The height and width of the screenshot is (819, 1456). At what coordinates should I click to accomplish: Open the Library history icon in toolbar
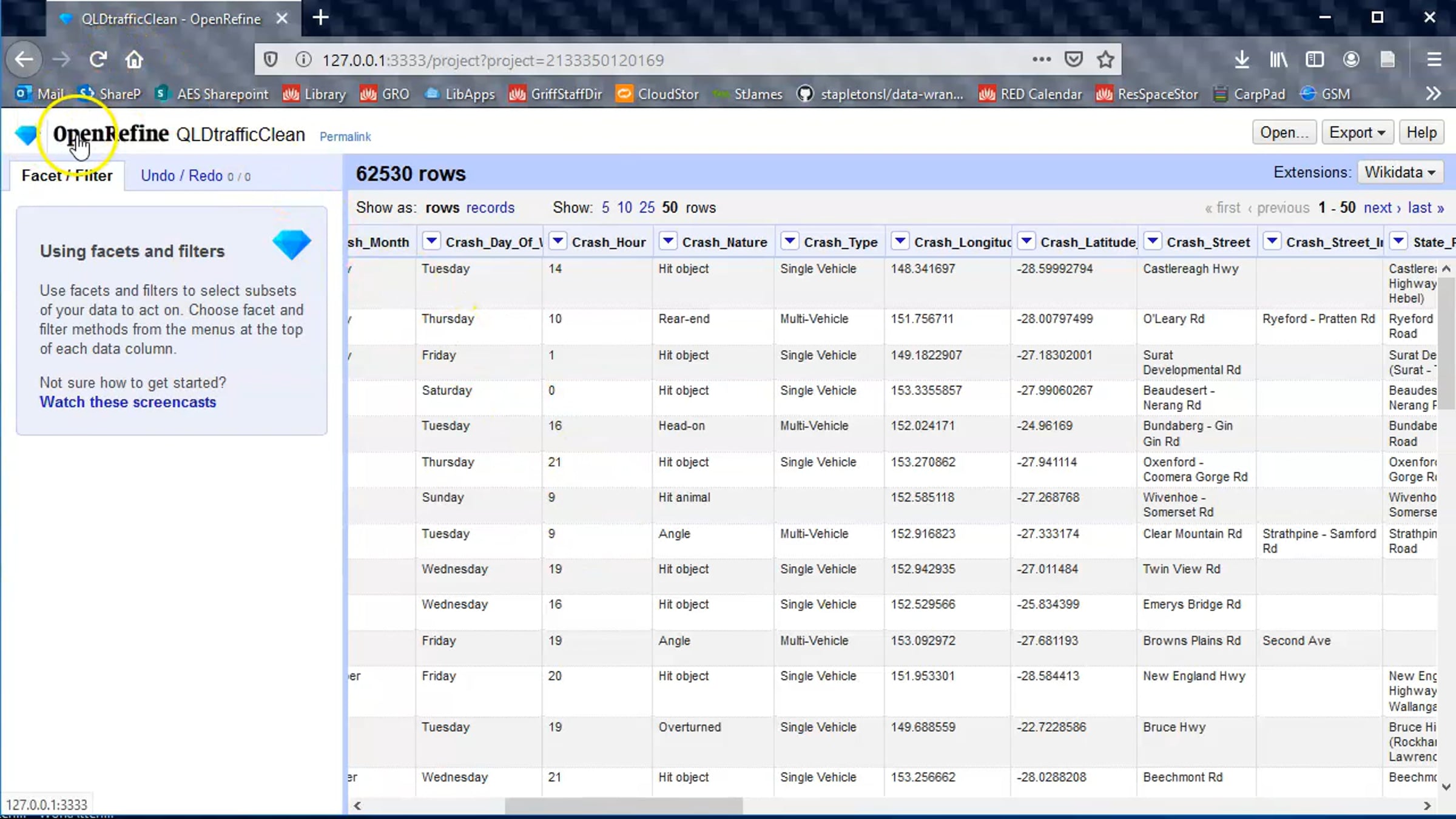click(1278, 59)
